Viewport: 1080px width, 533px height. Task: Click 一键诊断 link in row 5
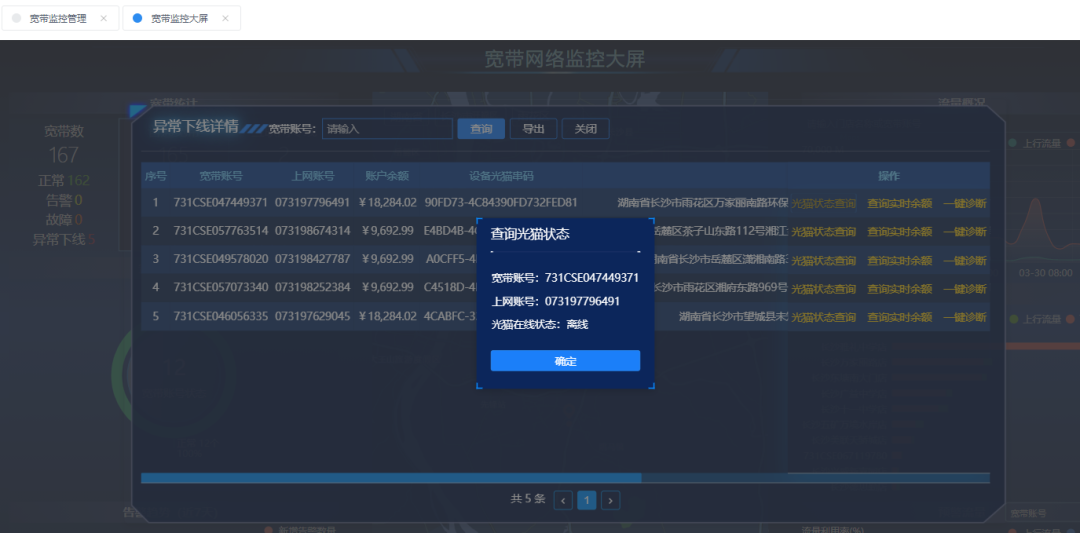(x=964, y=317)
